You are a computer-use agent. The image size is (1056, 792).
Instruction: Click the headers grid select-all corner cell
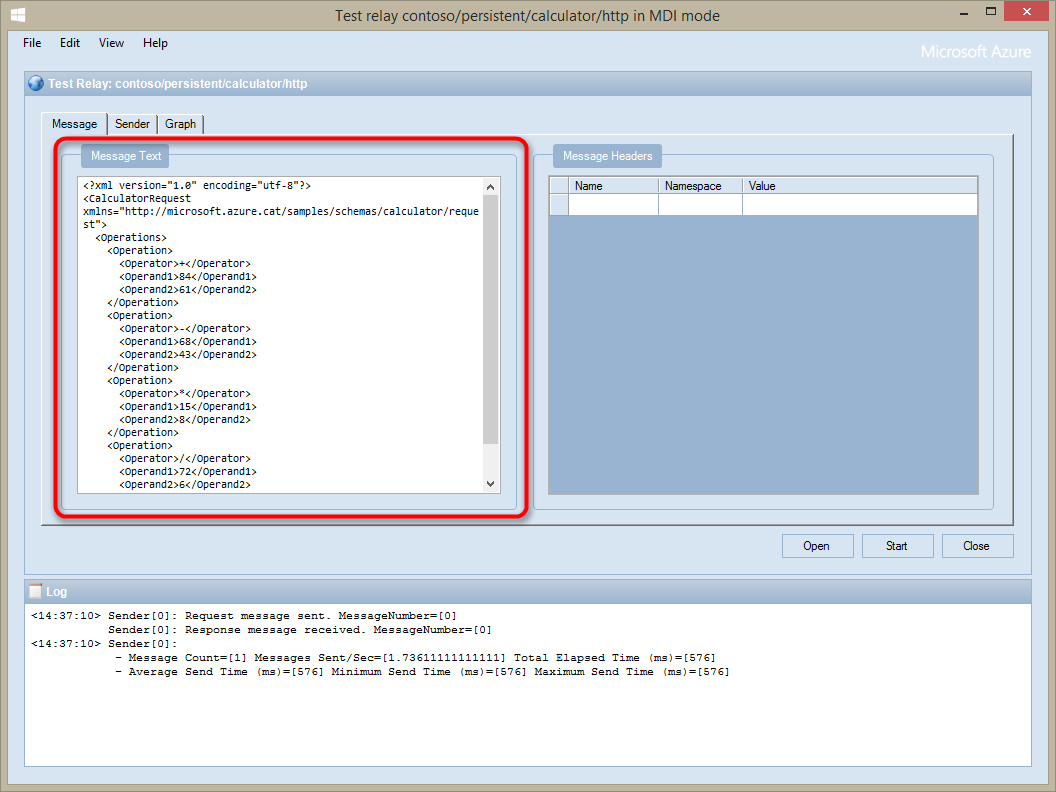tap(559, 186)
